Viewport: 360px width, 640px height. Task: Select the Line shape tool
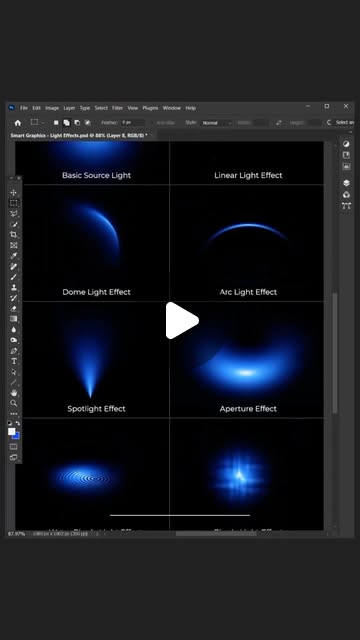tap(14, 382)
